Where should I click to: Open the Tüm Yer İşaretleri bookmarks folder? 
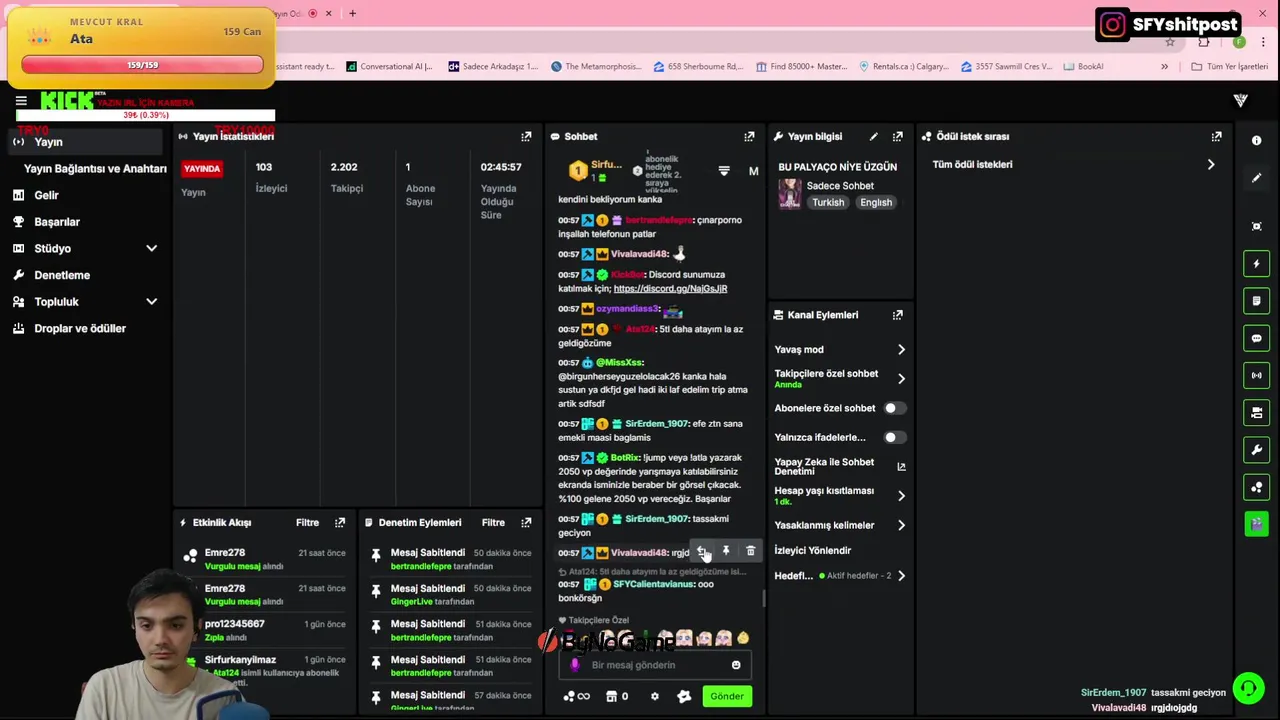[1230, 66]
